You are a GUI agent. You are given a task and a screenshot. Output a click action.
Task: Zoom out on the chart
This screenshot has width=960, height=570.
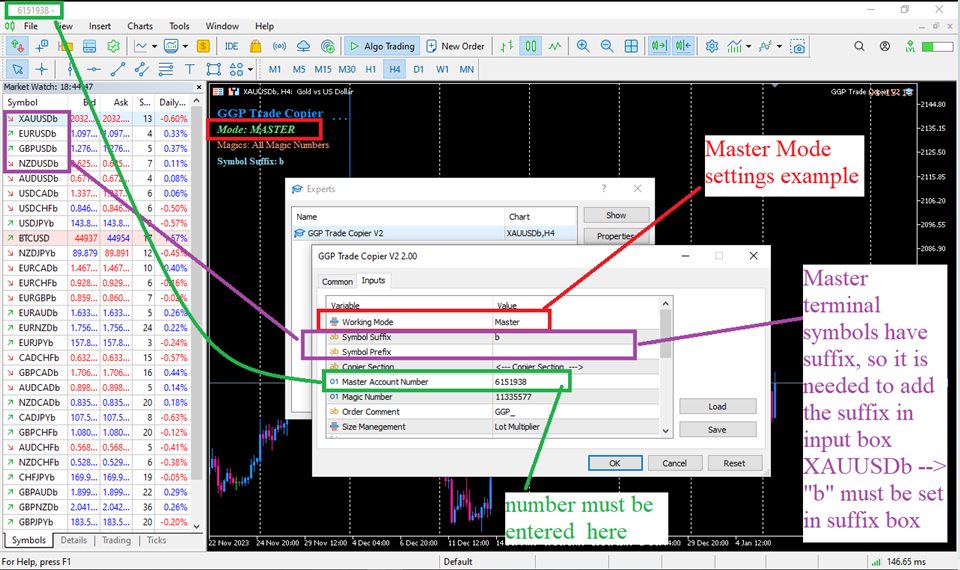pos(607,46)
